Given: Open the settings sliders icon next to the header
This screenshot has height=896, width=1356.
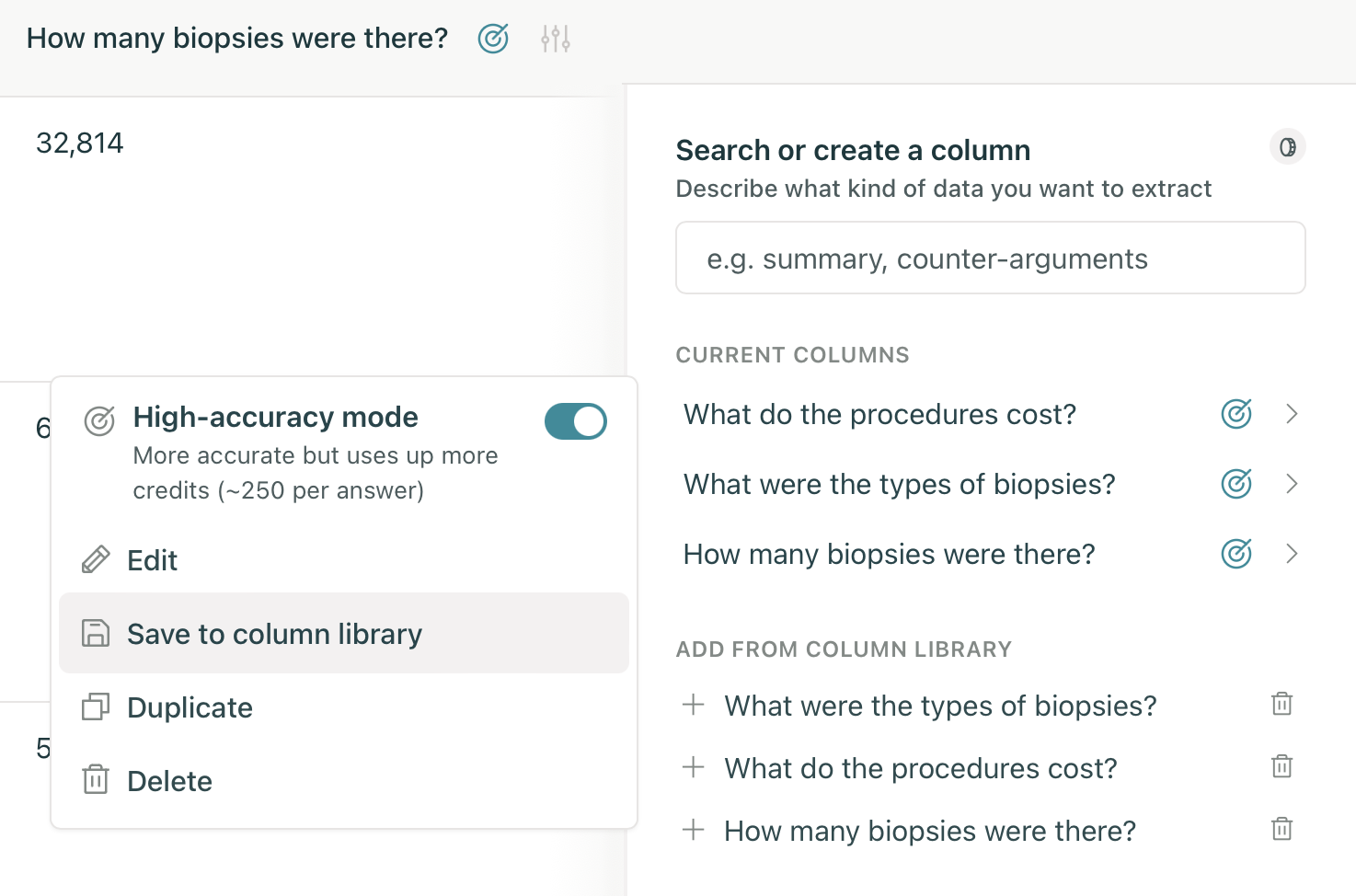Looking at the screenshot, I should [x=555, y=39].
